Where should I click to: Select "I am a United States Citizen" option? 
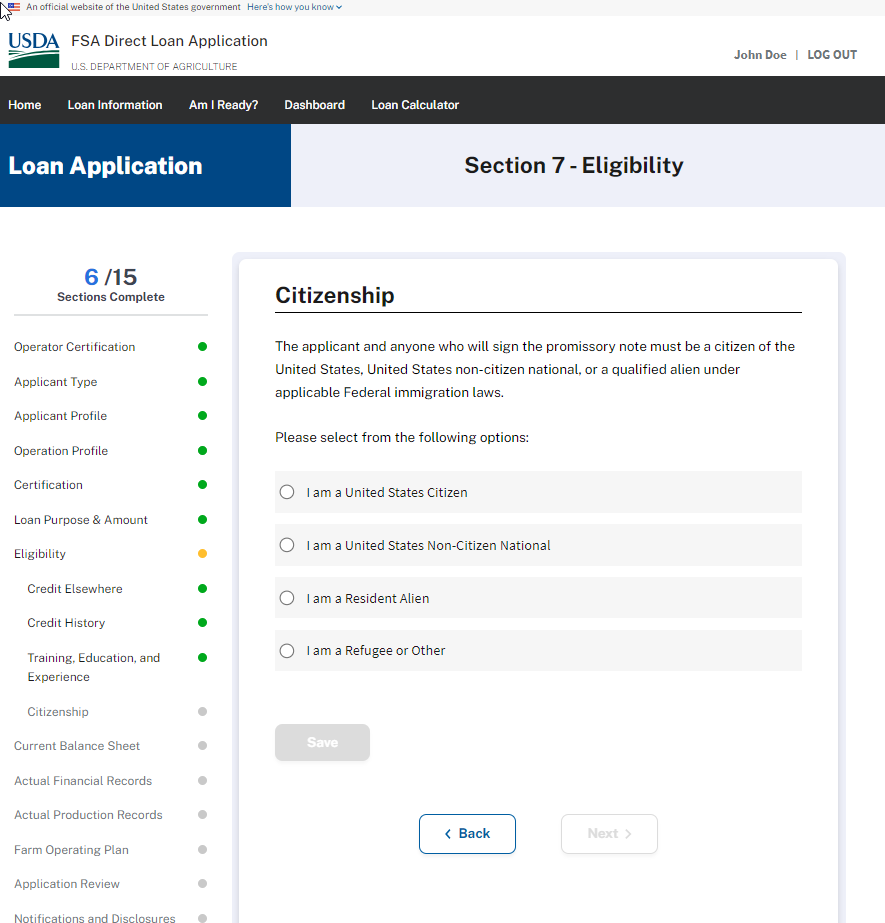pos(287,492)
